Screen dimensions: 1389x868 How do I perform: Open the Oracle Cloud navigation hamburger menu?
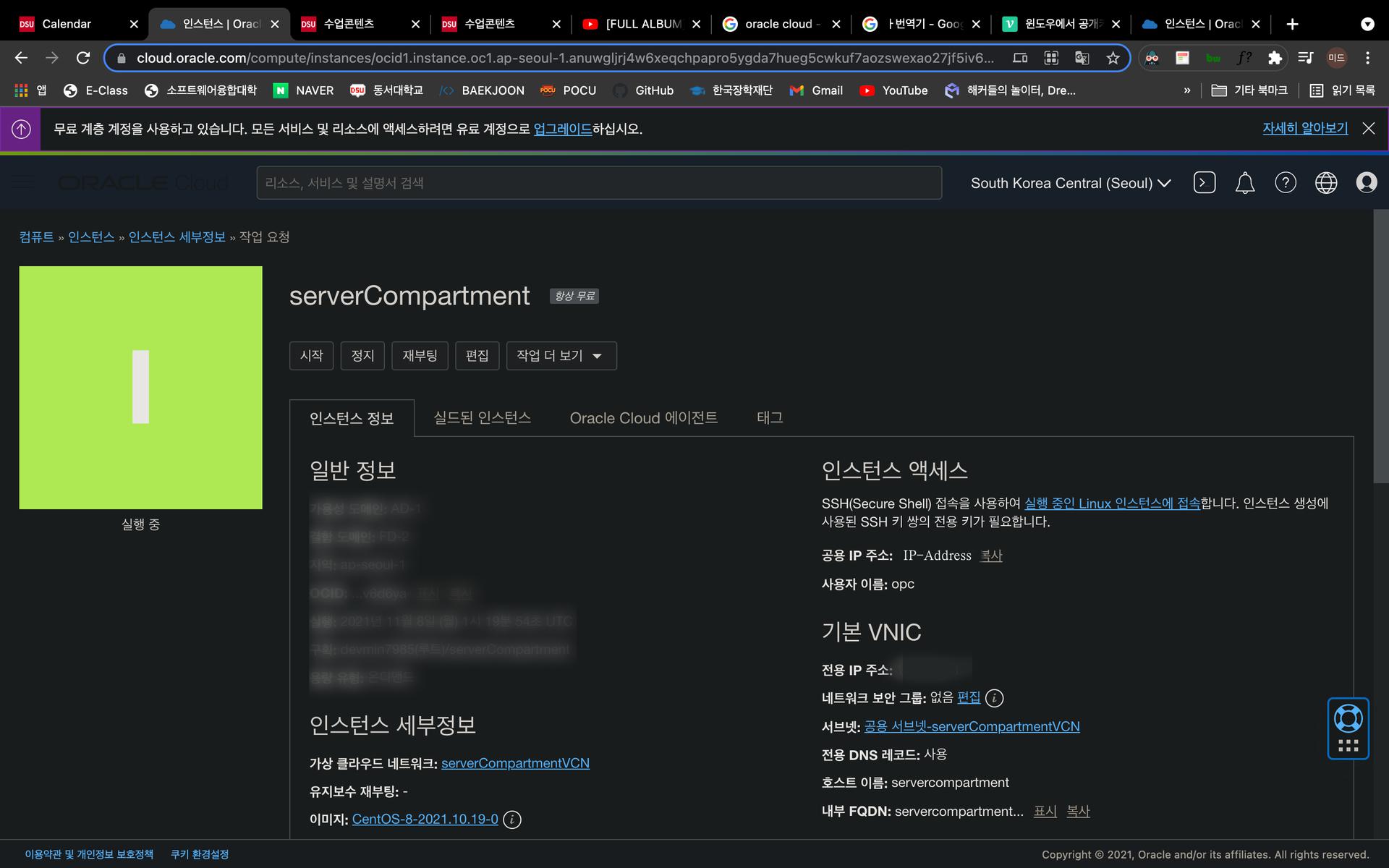[22, 182]
